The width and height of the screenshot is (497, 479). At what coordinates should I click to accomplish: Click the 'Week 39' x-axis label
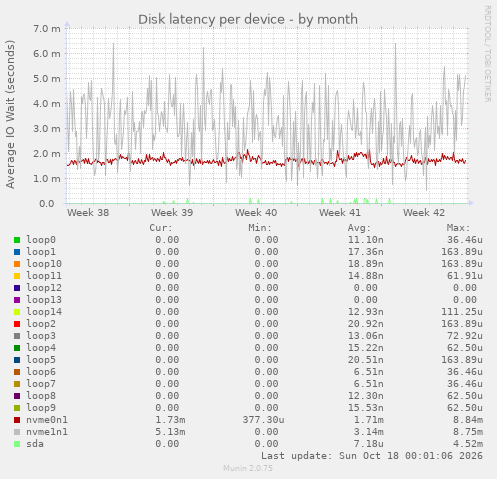pos(172,213)
